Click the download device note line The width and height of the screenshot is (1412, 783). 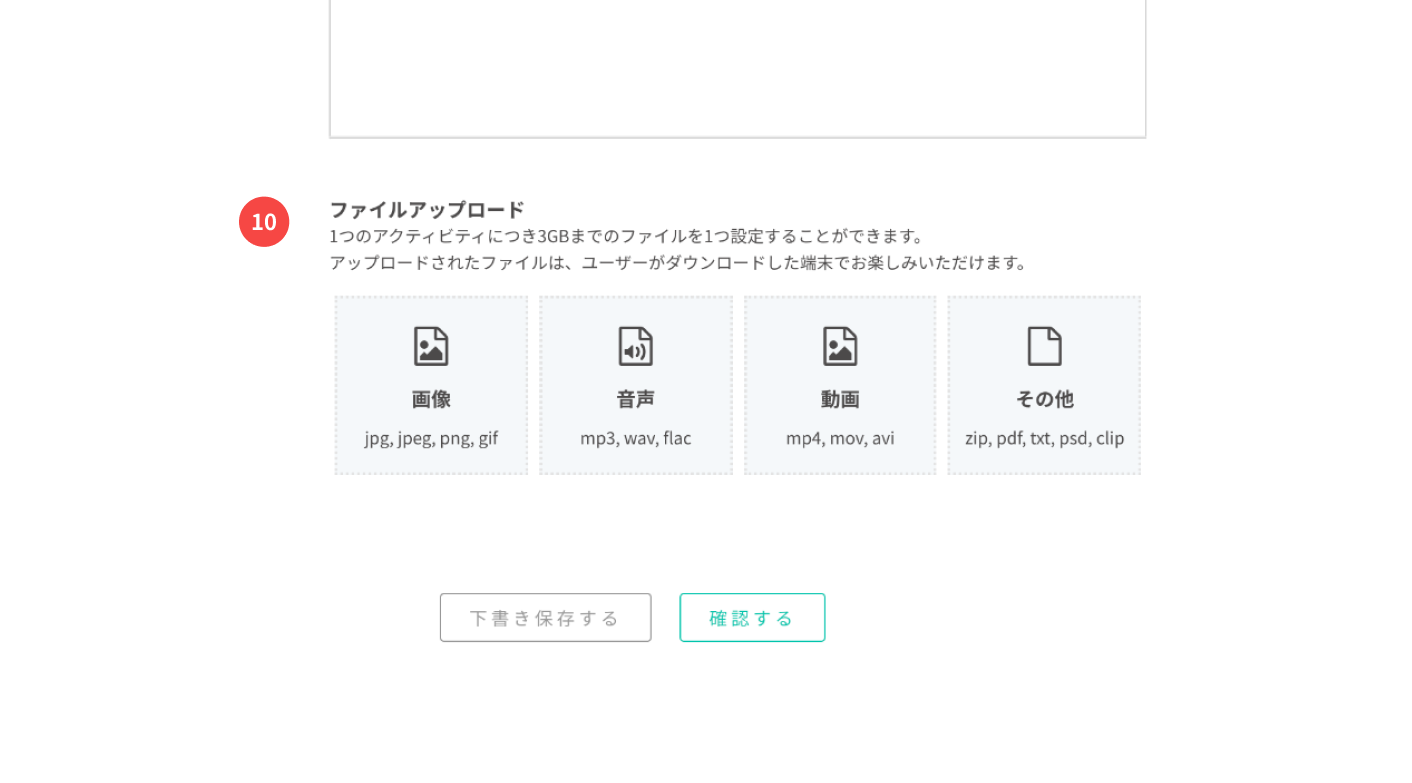click(x=679, y=263)
